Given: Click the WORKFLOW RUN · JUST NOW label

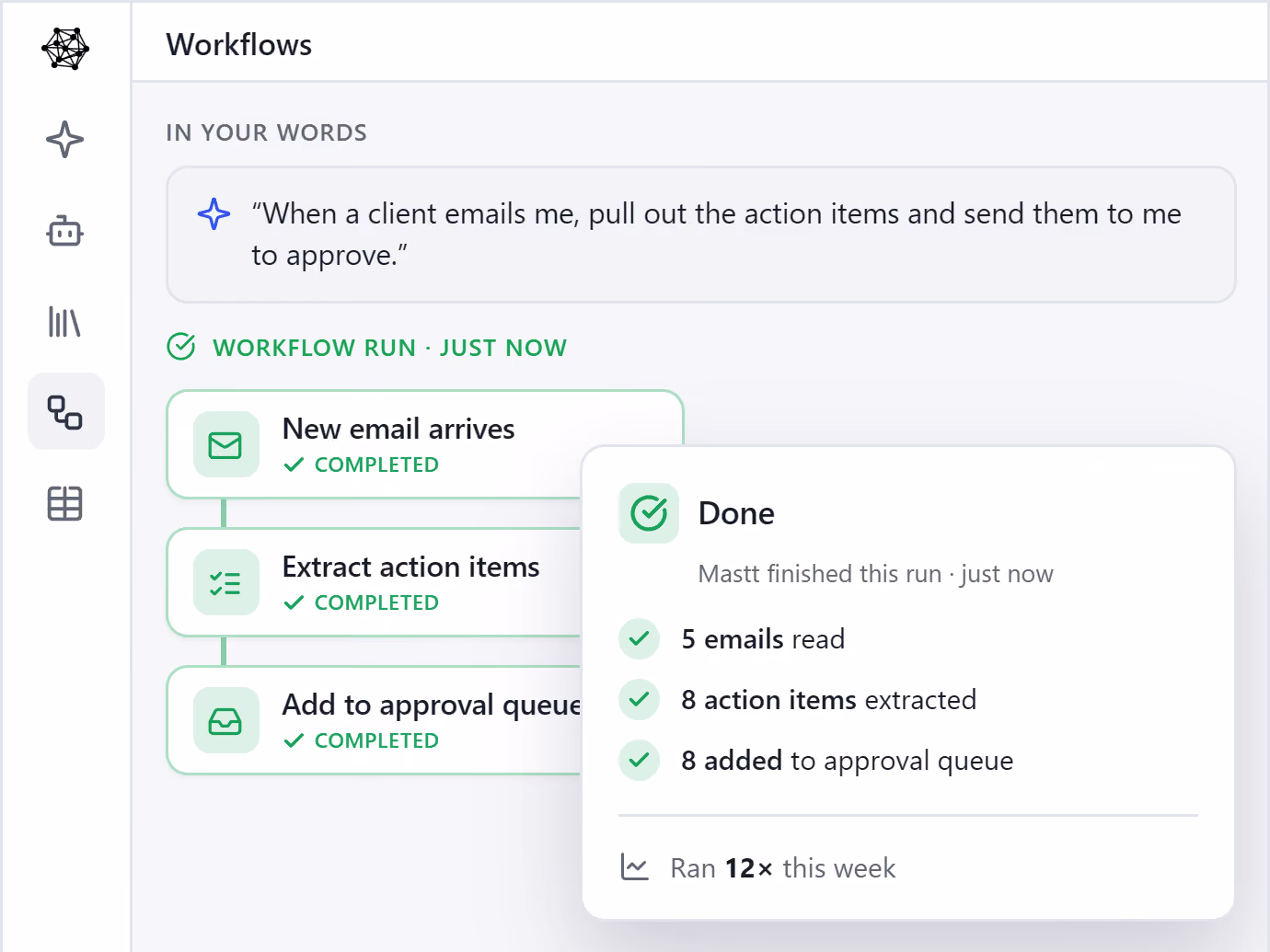Looking at the screenshot, I should point(390,348).
